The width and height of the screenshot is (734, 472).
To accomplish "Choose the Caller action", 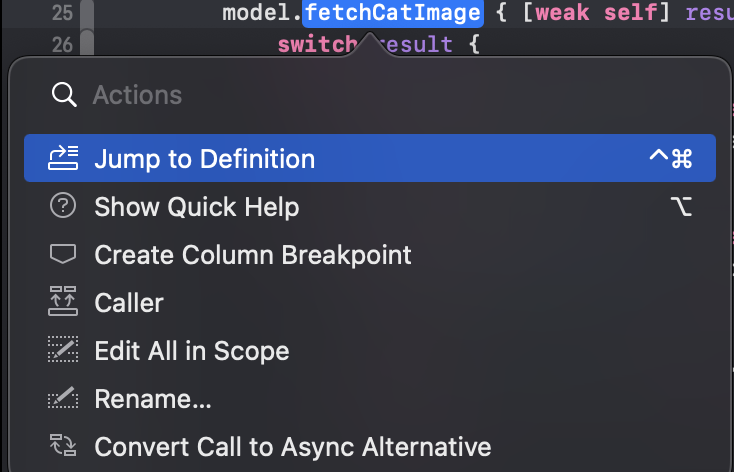I will (x=370, y=302).
